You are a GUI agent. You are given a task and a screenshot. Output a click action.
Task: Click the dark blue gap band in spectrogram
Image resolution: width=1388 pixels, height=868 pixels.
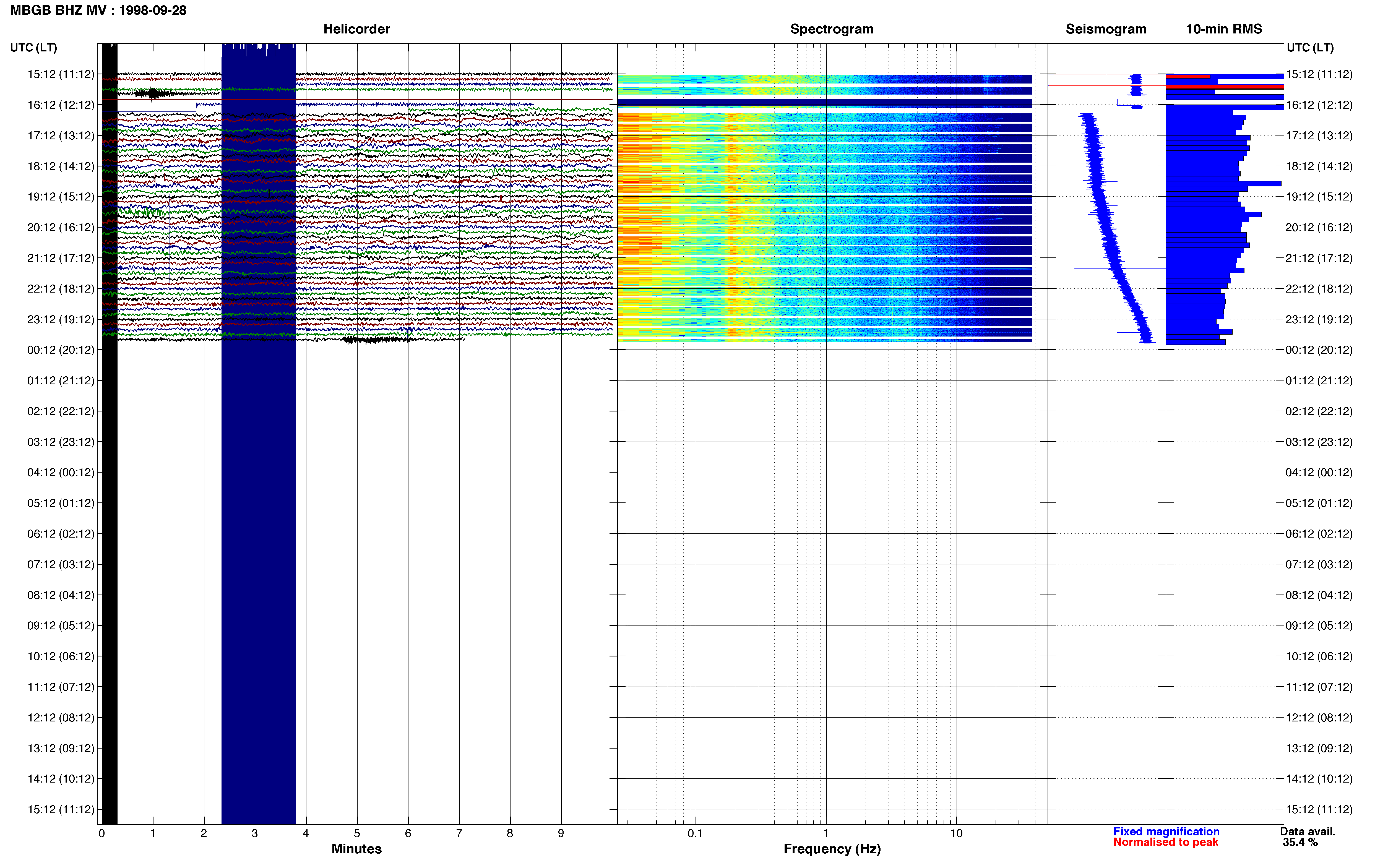(x=824, y=103)
